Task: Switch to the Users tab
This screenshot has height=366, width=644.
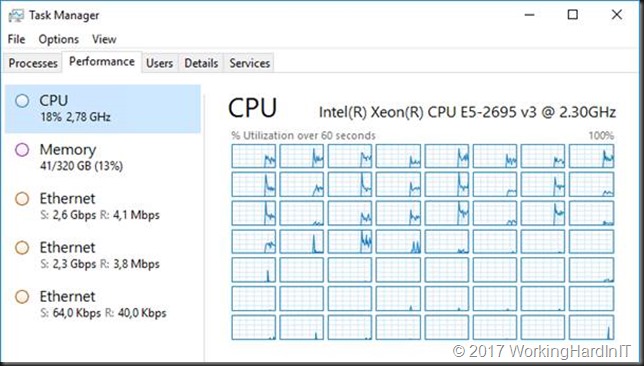Action: click(x=159, y=63)
